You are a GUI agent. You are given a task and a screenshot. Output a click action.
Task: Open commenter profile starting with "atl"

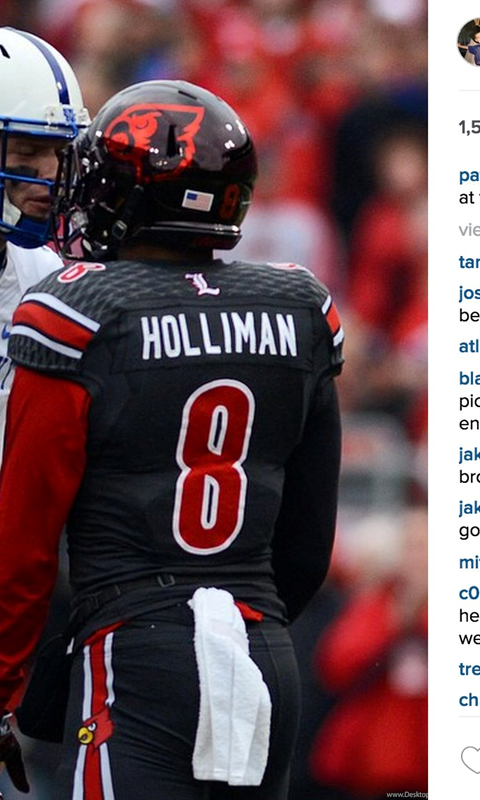click(469, 346)
